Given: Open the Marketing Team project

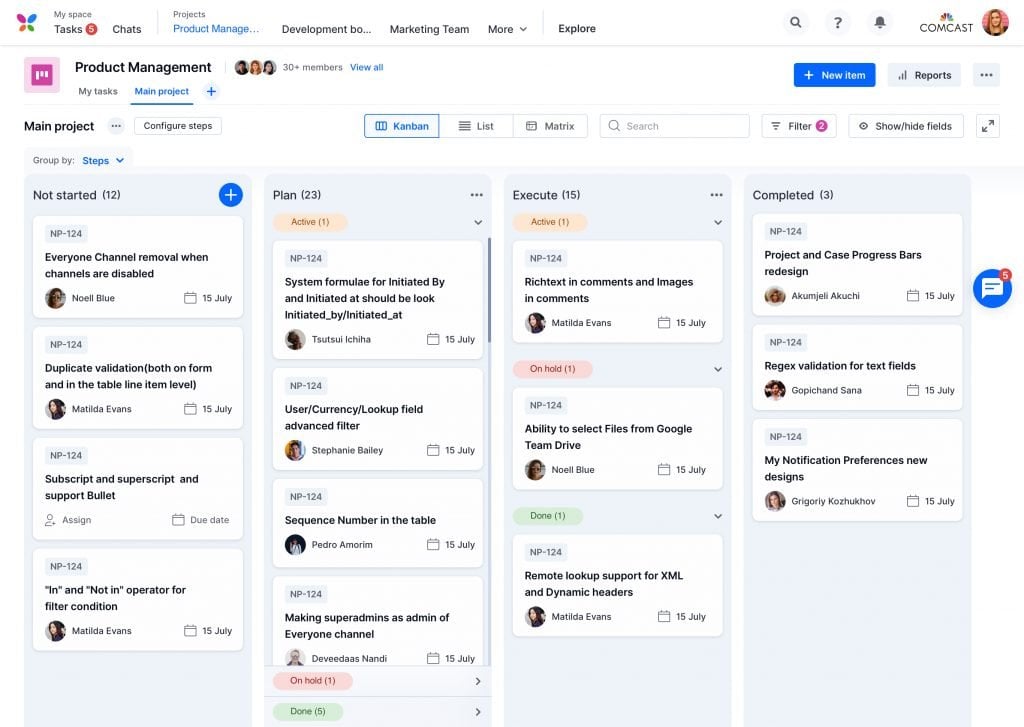Looking at the screenshot, I should 429,29.
